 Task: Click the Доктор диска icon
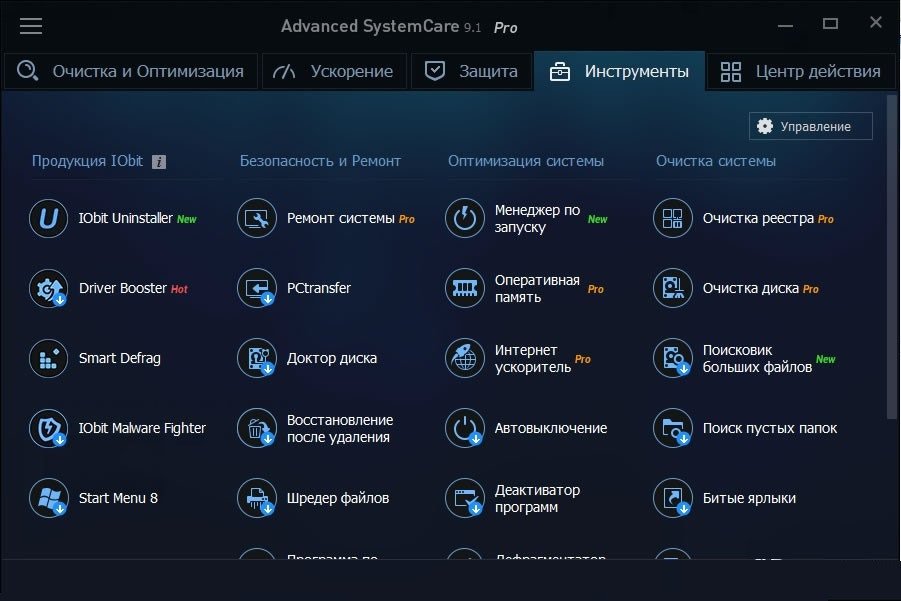pyautogui.click(x=257, y=358)
